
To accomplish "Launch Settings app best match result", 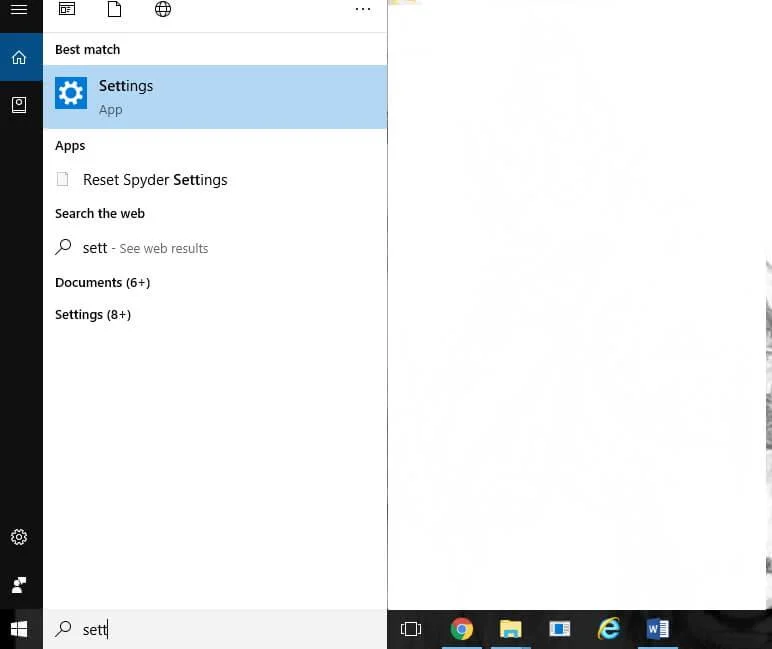I will (215, 97).
